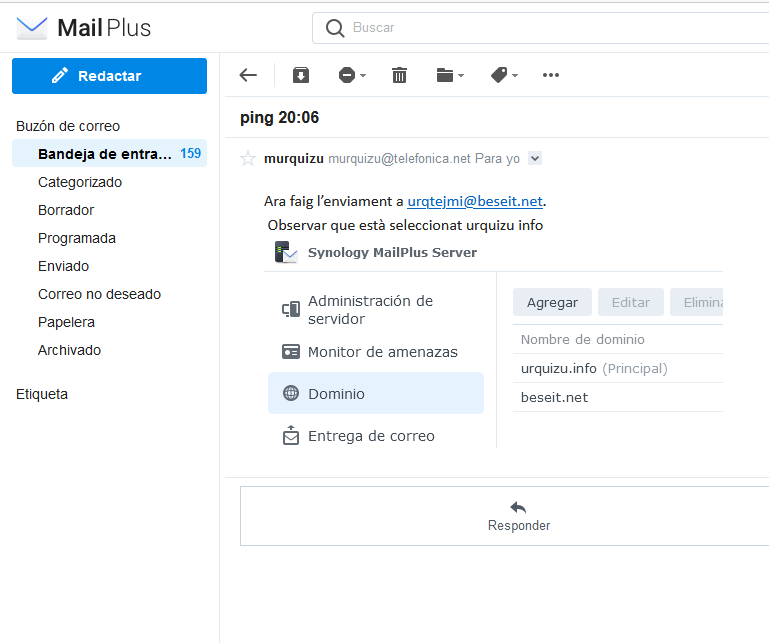Screen dimensions: 769x643
Task: Star the message from murquizu
Action: 248,158
